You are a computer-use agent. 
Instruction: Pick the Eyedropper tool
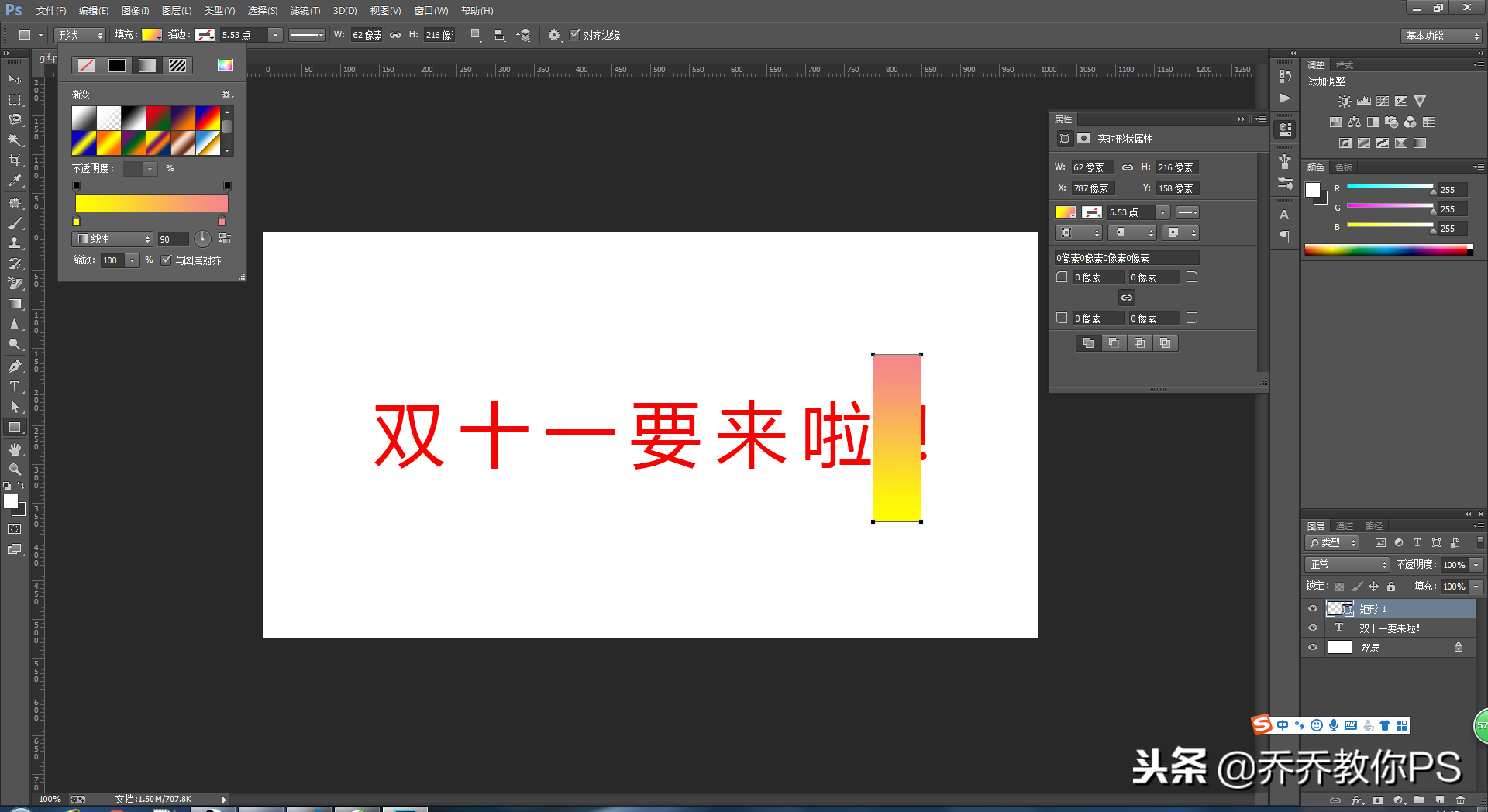click(14, 181)
